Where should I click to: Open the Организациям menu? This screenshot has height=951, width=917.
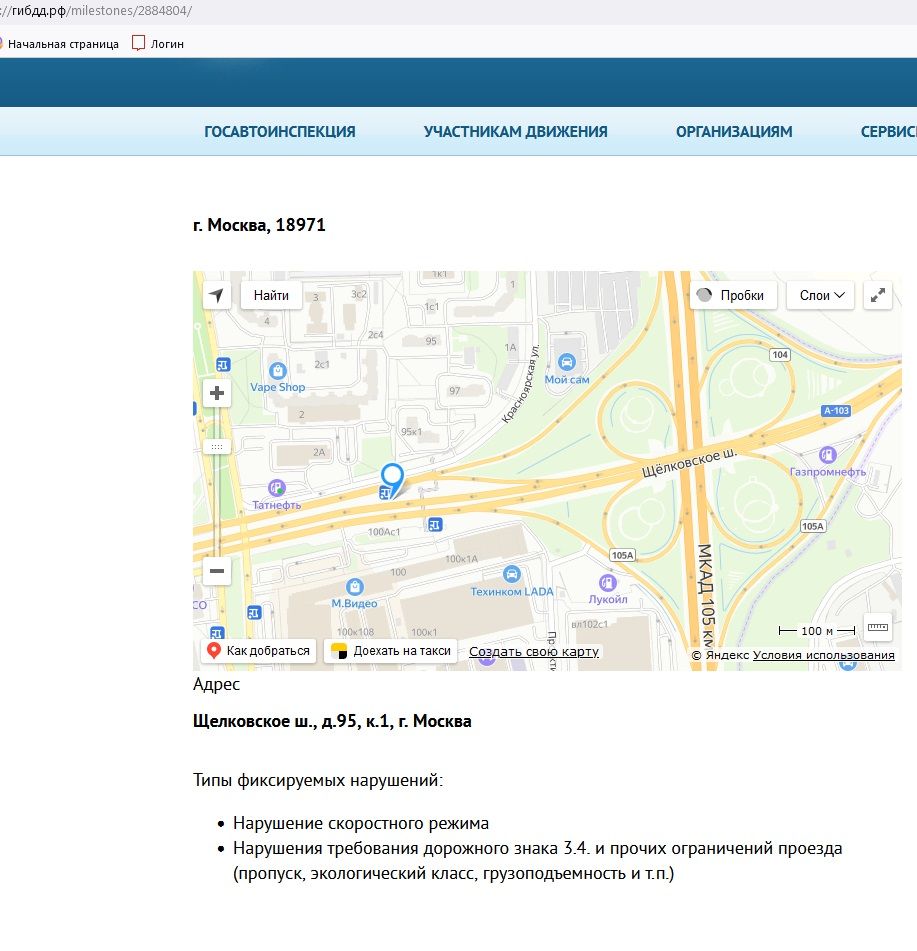point(734,132)
